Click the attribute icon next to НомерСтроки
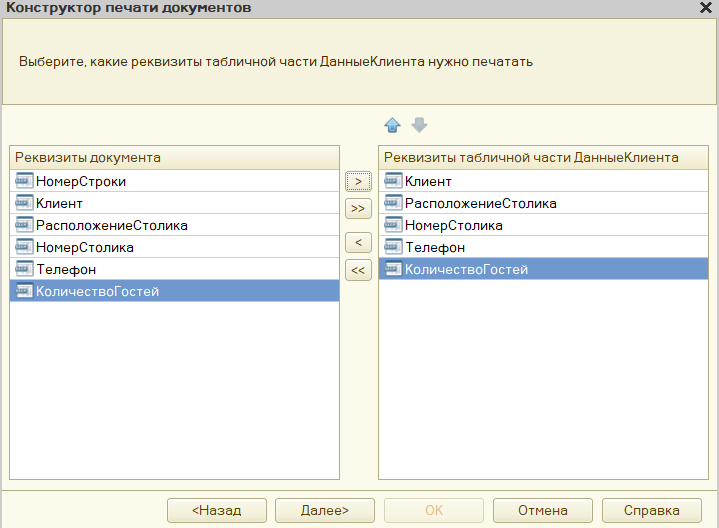Screen dimensions: 719x528 click(x=24, y=182)
